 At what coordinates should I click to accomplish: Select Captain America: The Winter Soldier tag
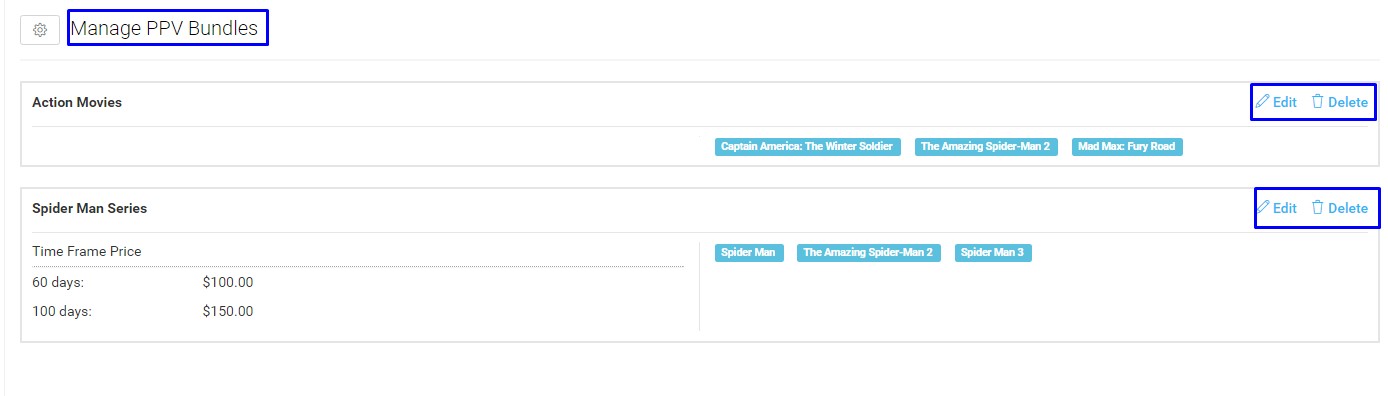807,147
